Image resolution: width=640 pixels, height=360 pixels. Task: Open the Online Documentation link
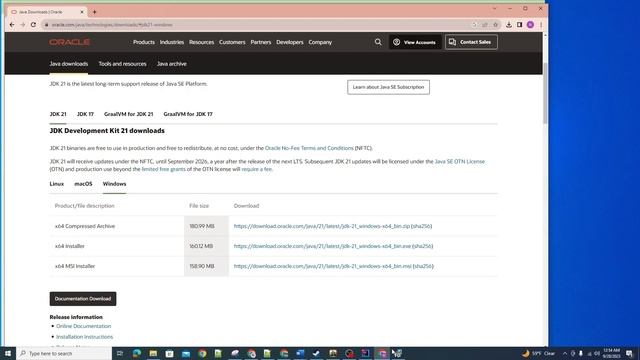tap(84, 326)
